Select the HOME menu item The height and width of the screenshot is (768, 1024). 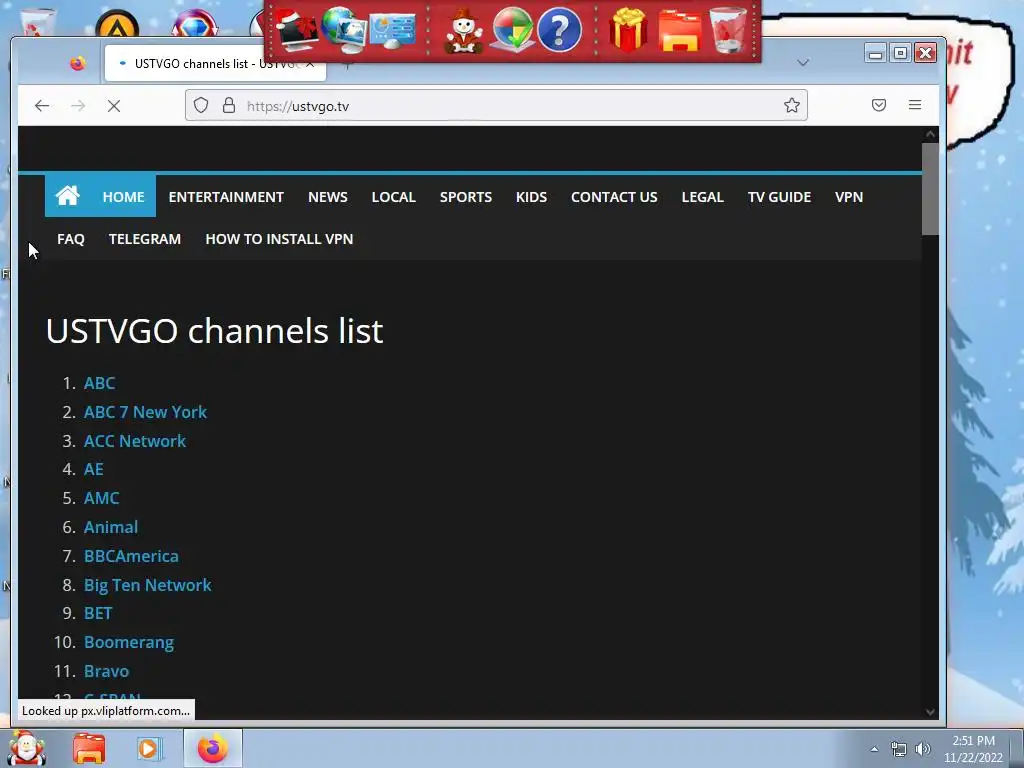click(123, 197)
